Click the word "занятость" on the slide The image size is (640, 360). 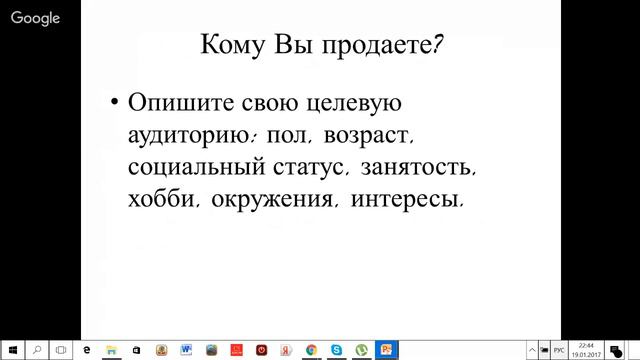pos(416,168)
